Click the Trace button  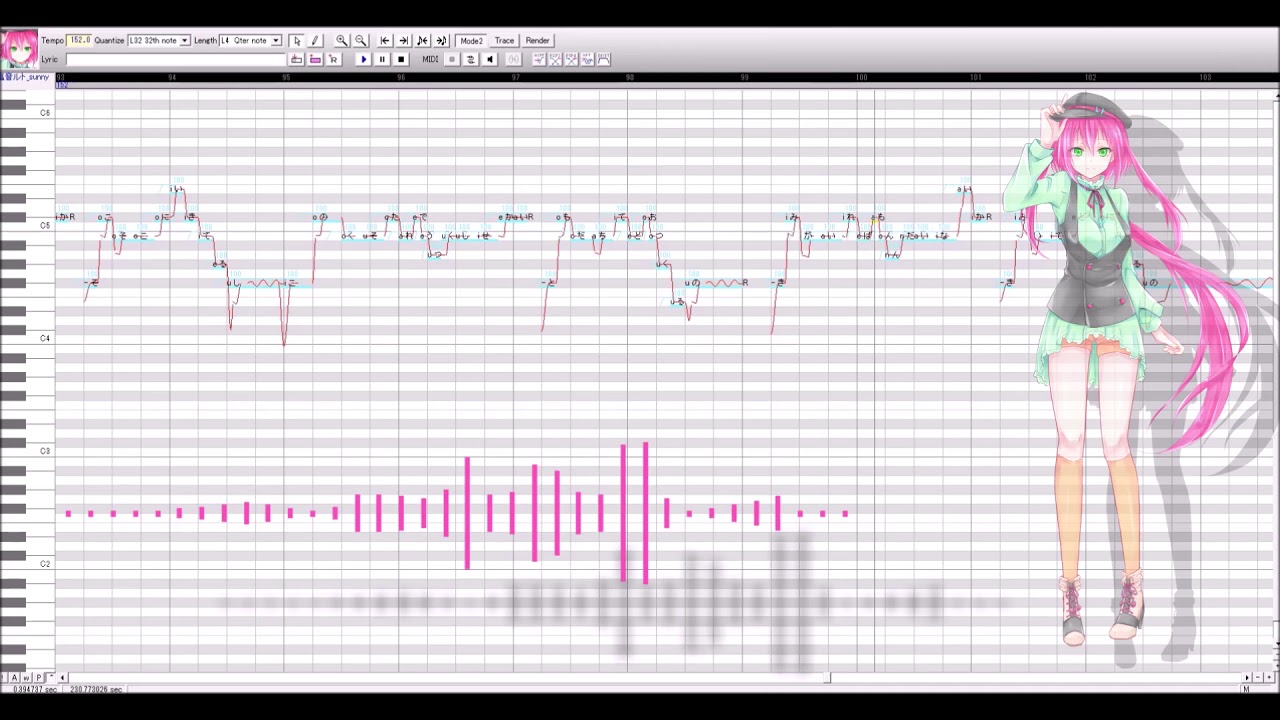click(504, 41)
